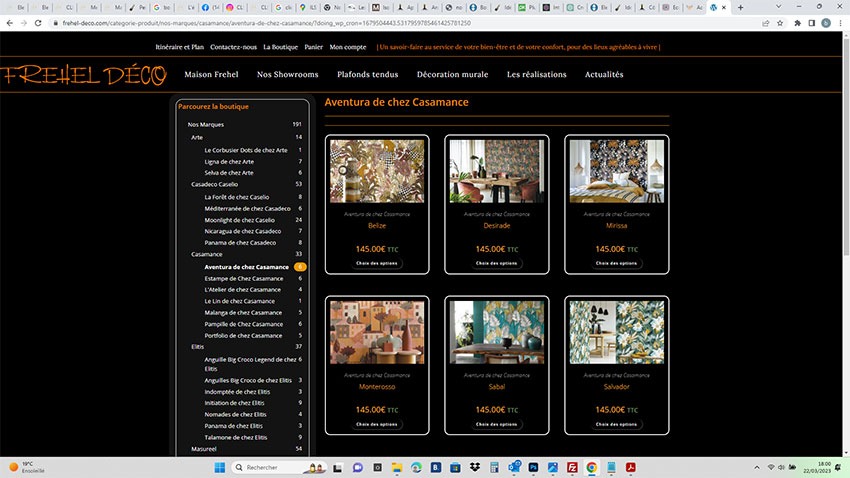Open Casadeco Caselio category
The width and height of the screenshot is (850, 478).
tap(215, 184)
